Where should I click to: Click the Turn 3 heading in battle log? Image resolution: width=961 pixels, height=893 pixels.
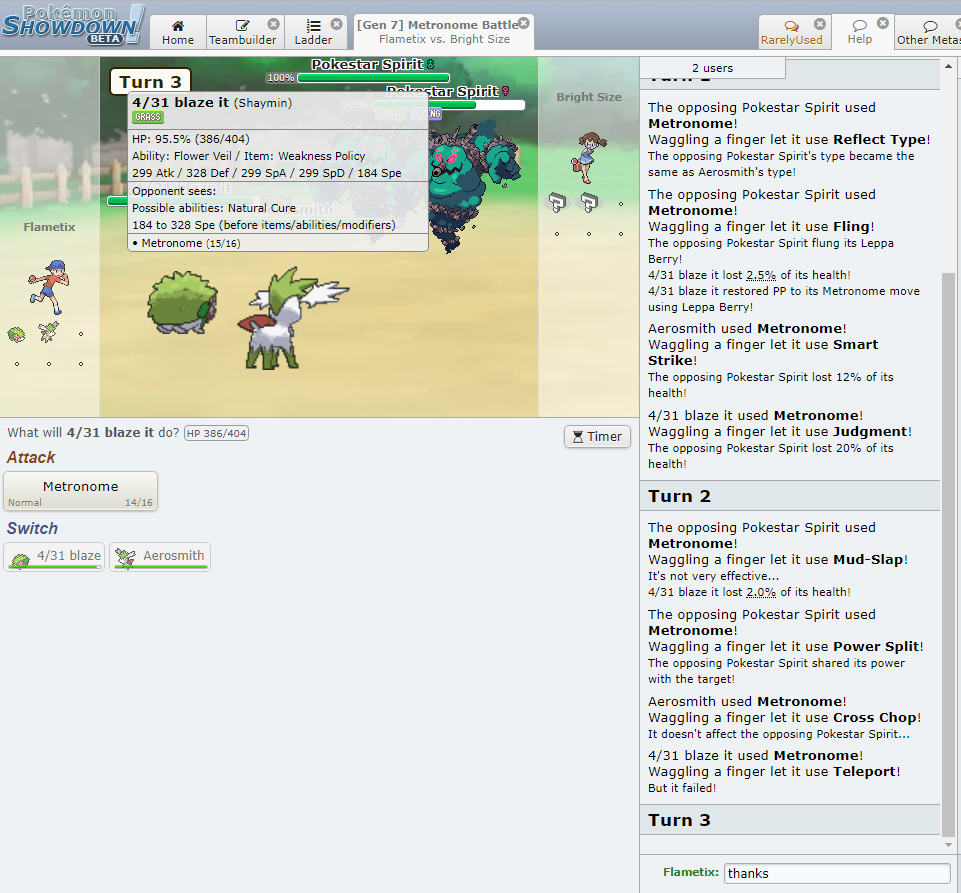coord(680,820)
